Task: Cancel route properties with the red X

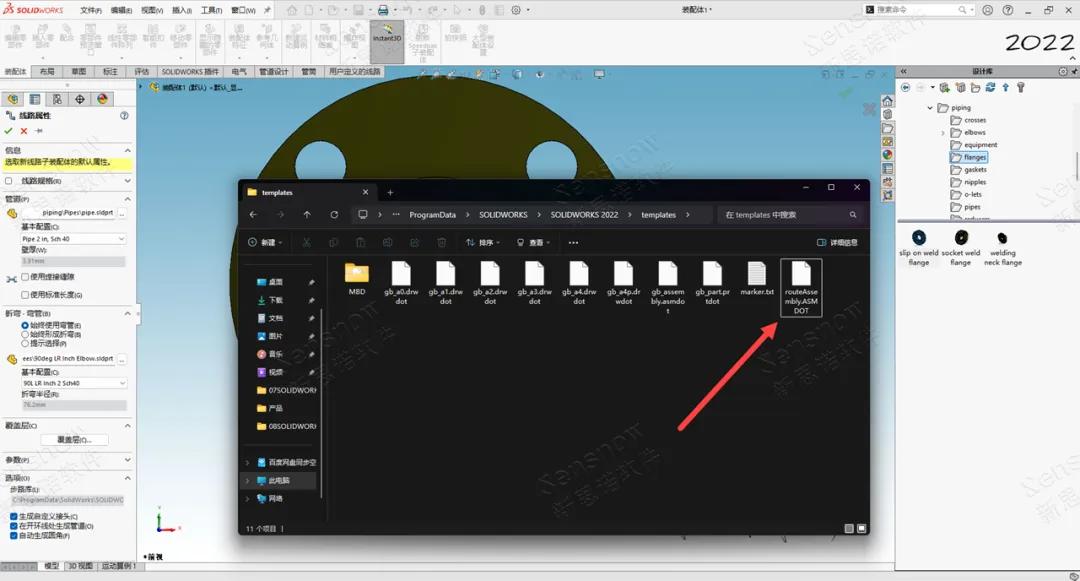Action: (24, 131)
